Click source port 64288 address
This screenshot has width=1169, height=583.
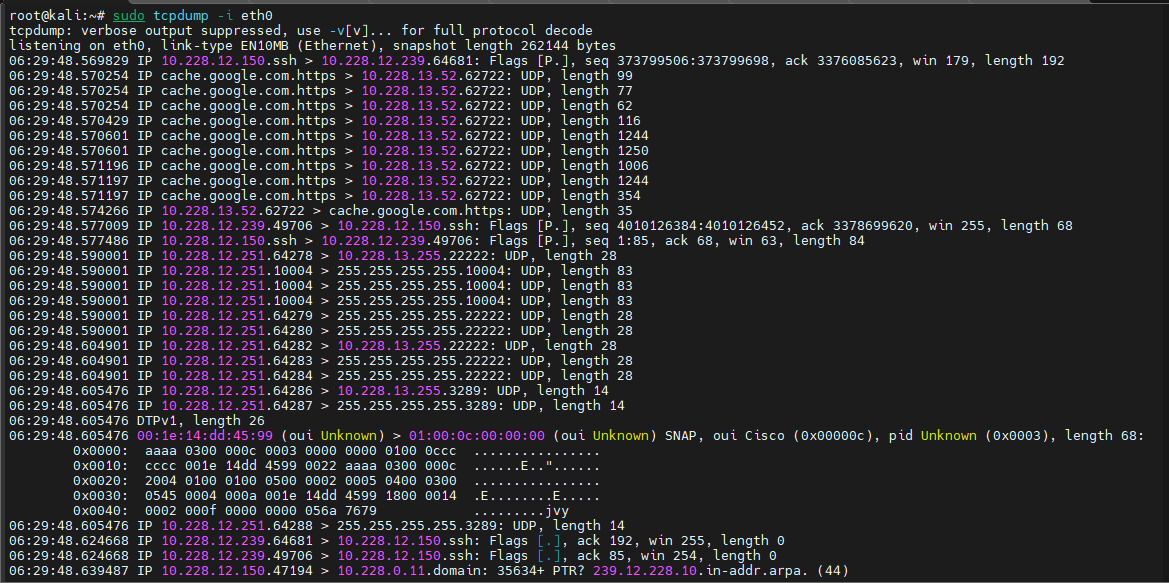pos(237,526)
